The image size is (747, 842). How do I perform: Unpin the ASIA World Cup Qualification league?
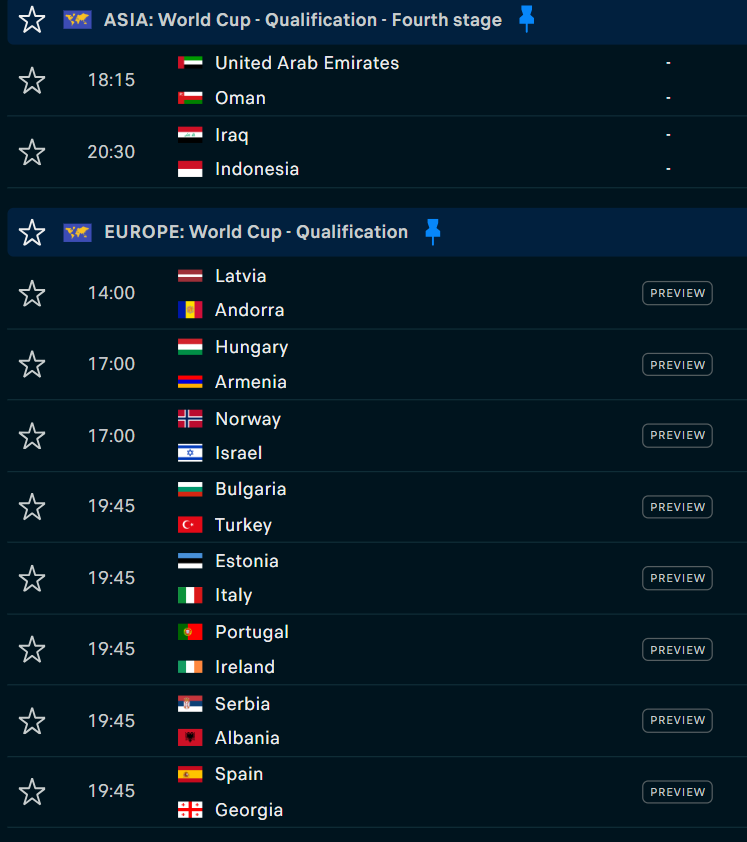[x=527, y=19]
